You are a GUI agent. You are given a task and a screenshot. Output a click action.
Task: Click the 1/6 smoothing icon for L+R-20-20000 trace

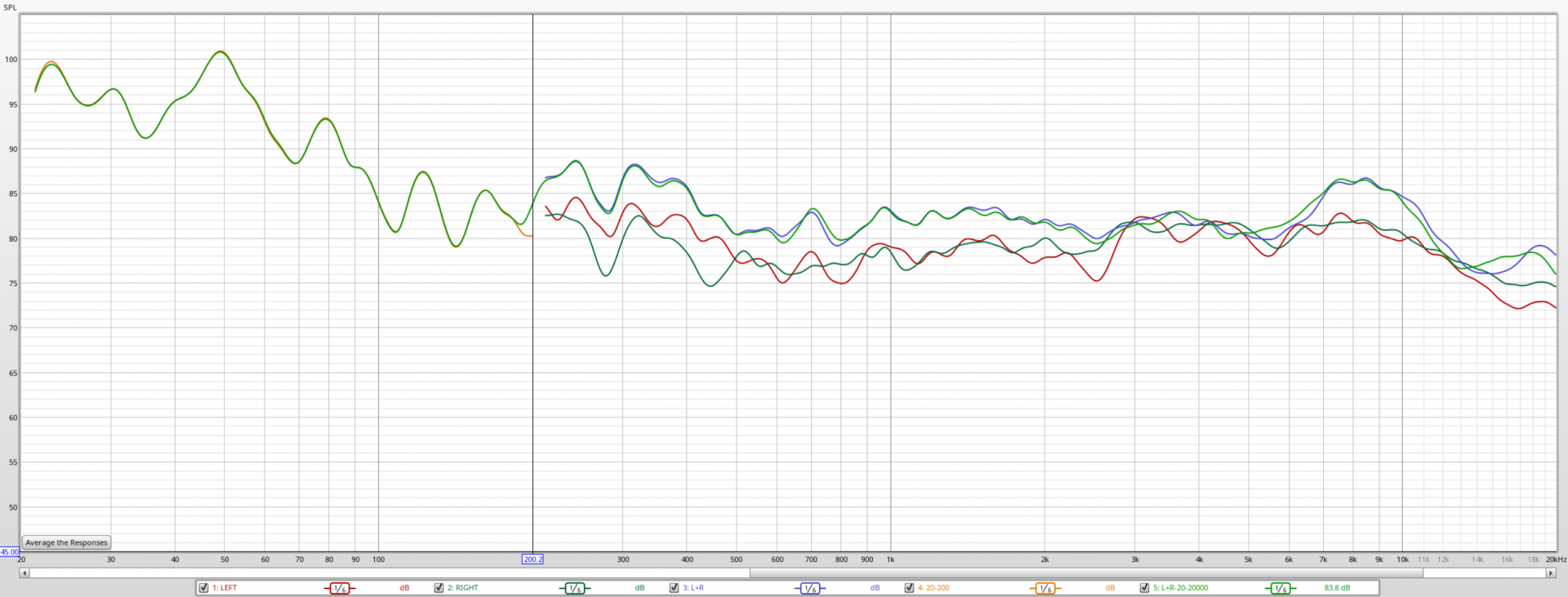[1280, 588]
